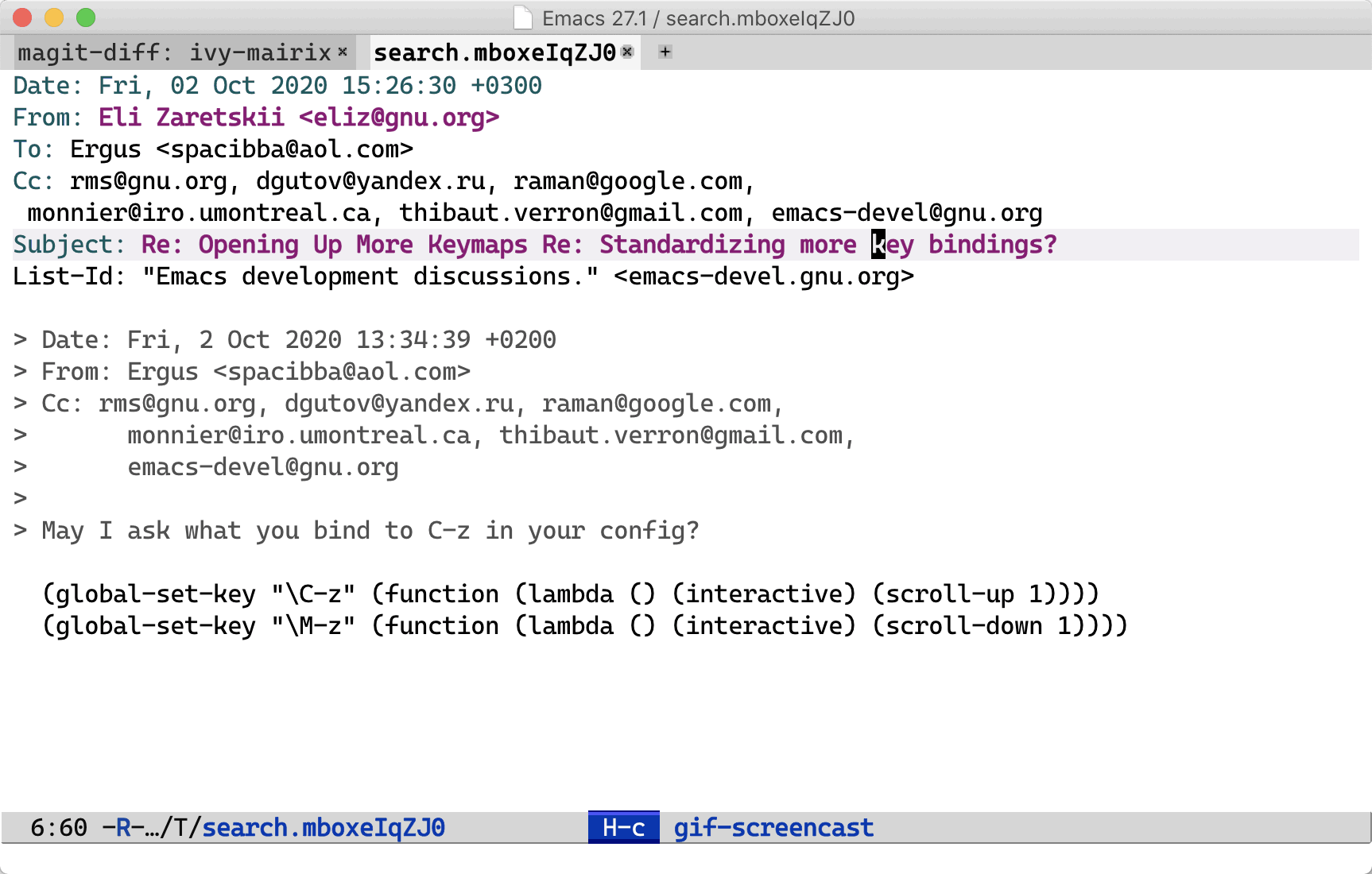Click the H-c indicator in the mode line
Image resolution: width=1372 pixels, height=874 pixels.
pos(623,827)
